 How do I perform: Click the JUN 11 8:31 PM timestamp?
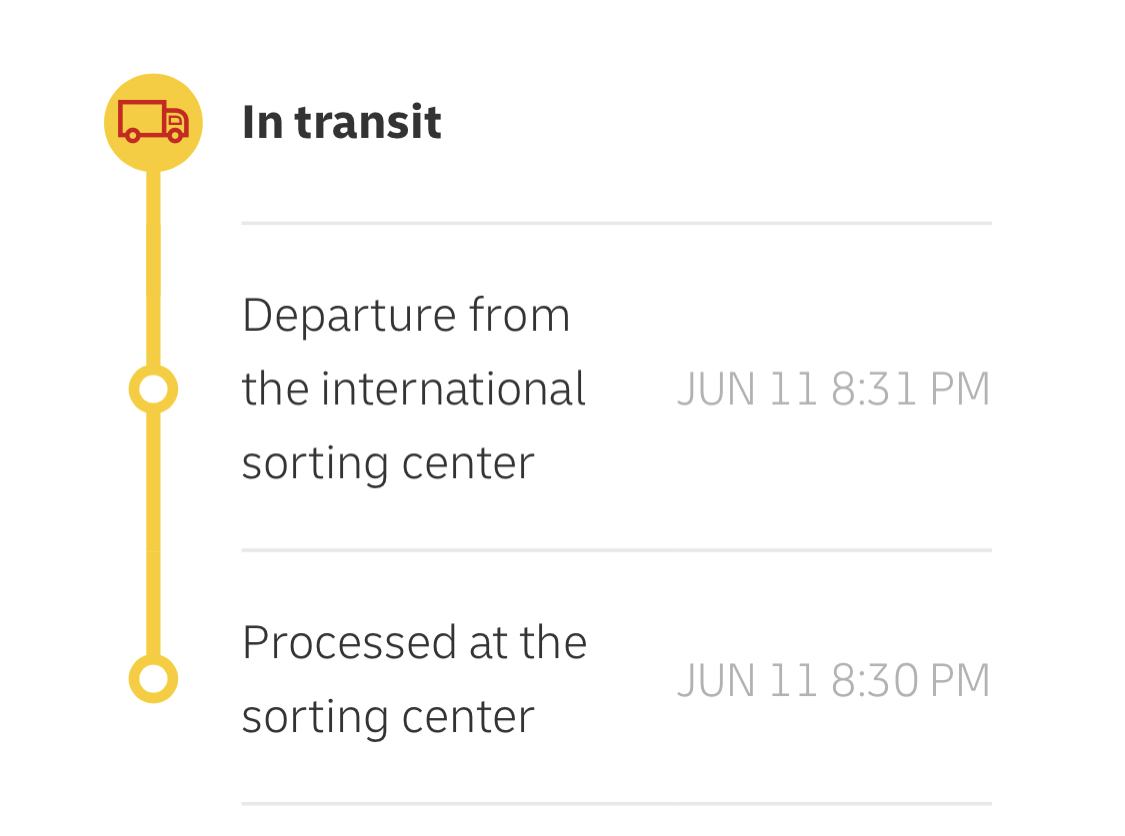pyautogui.click(x=833, y=389)
